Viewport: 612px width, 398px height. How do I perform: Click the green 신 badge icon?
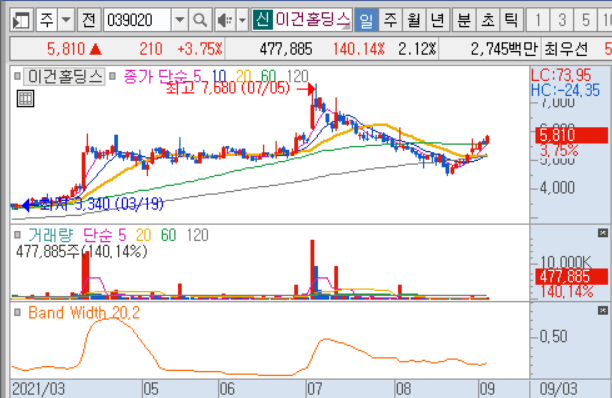coord(262,20)
